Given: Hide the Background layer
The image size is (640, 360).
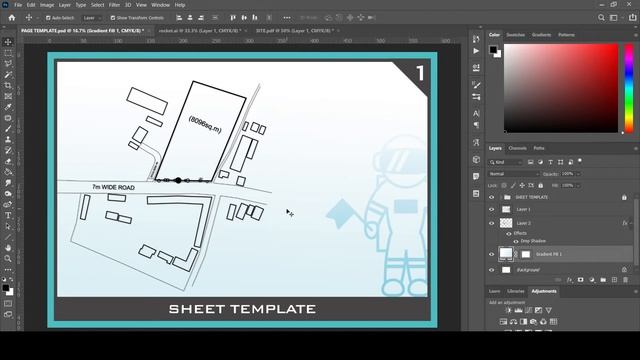Looking at the screenshot, I should [x=491, y=270].
